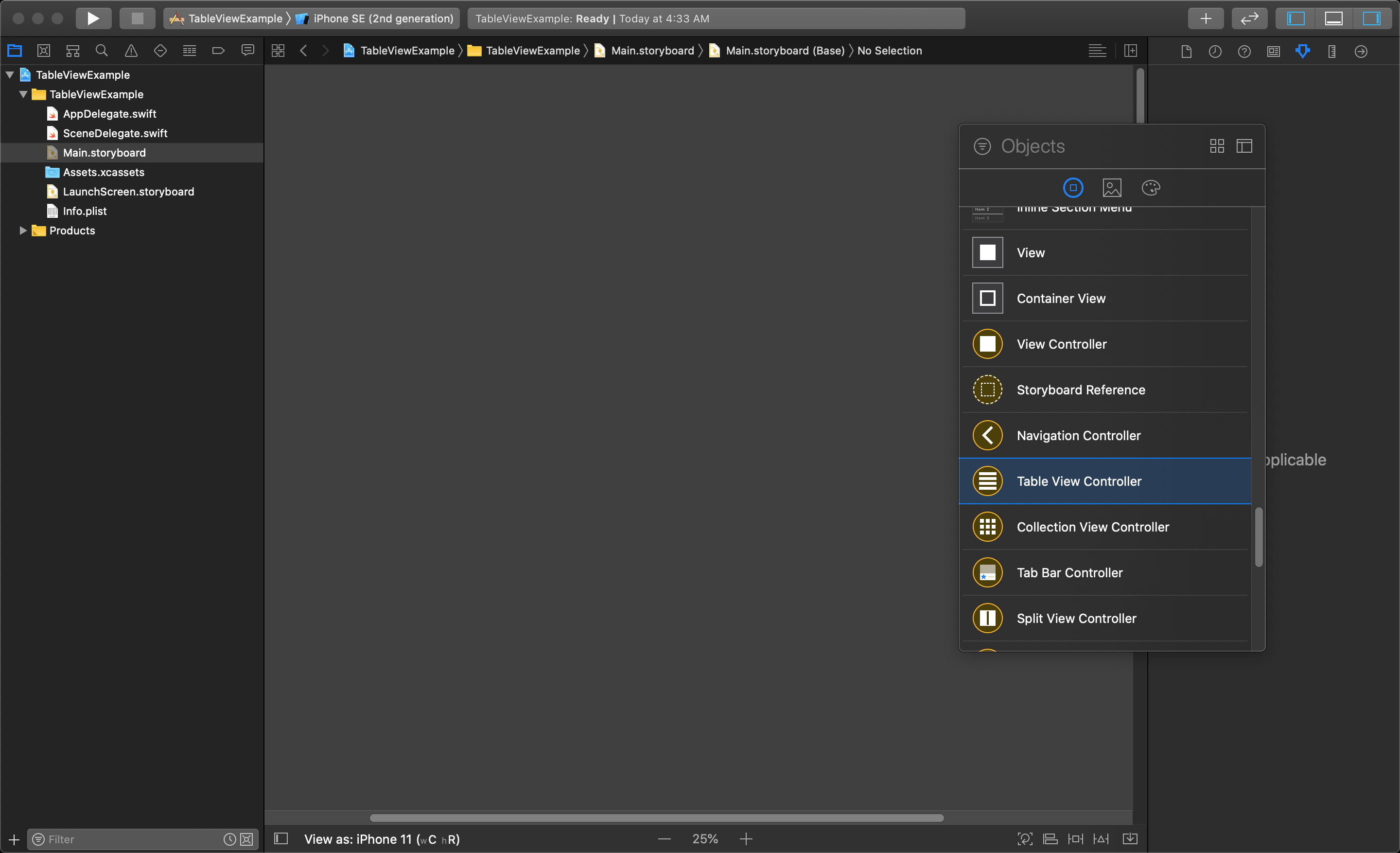Open the Library with the plus button

[1205, 18]
